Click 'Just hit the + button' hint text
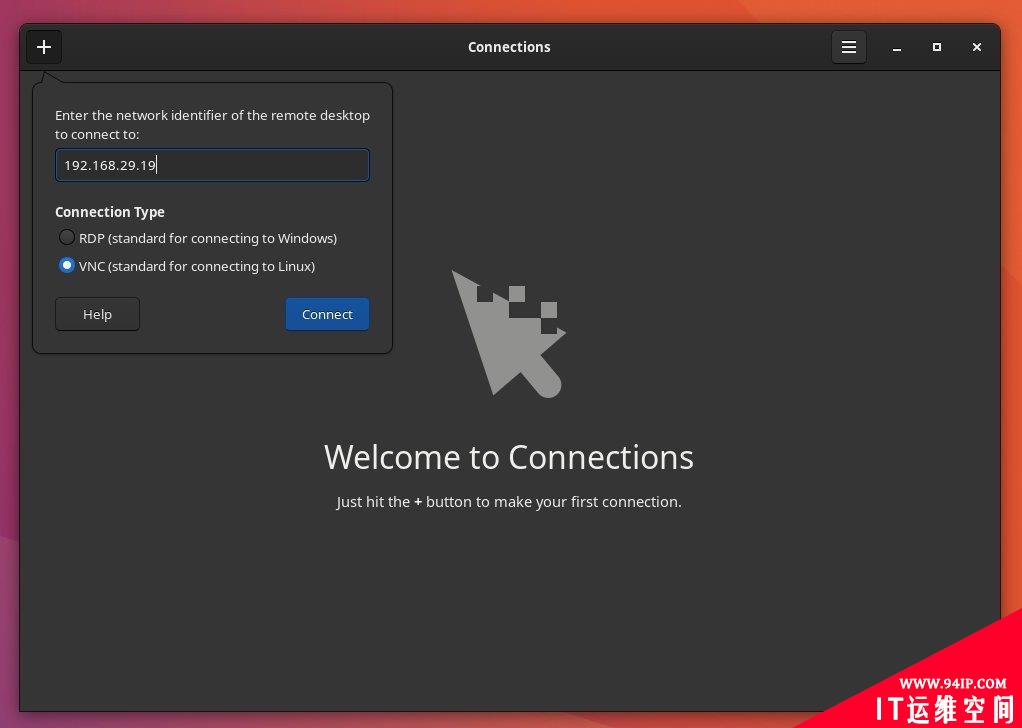This screenshot has width=1022, height=728. 509,502
